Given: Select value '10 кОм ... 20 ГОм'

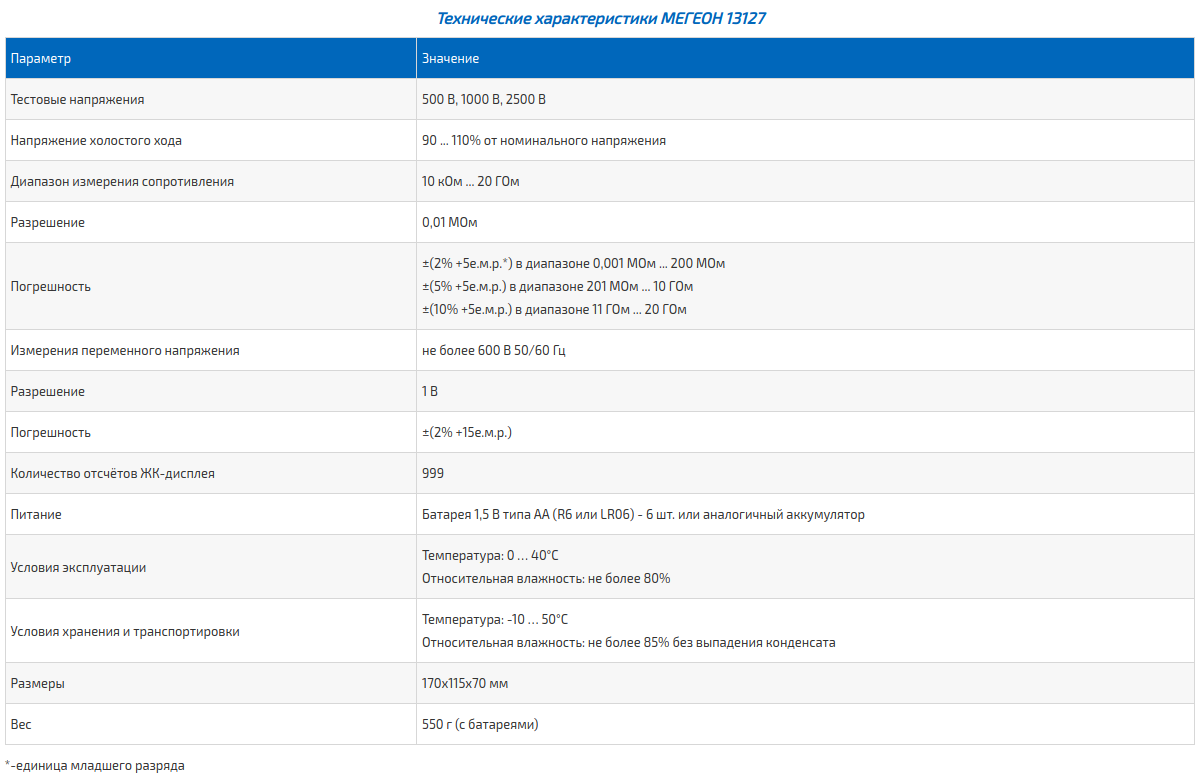Looking at the screenshot, I should pyautogui.click(x=470, y=181).
